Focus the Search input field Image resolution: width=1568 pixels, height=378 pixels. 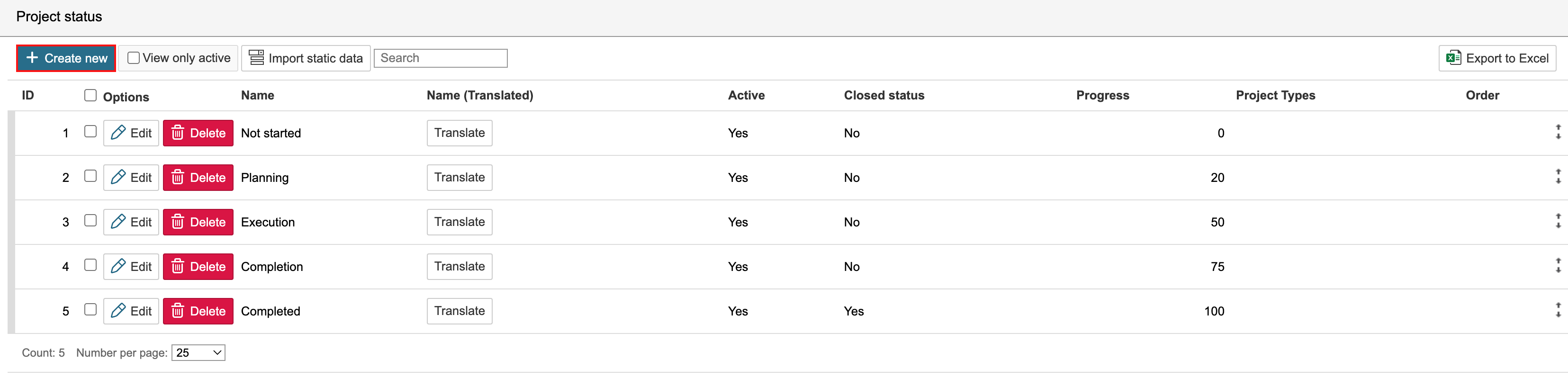440,58
